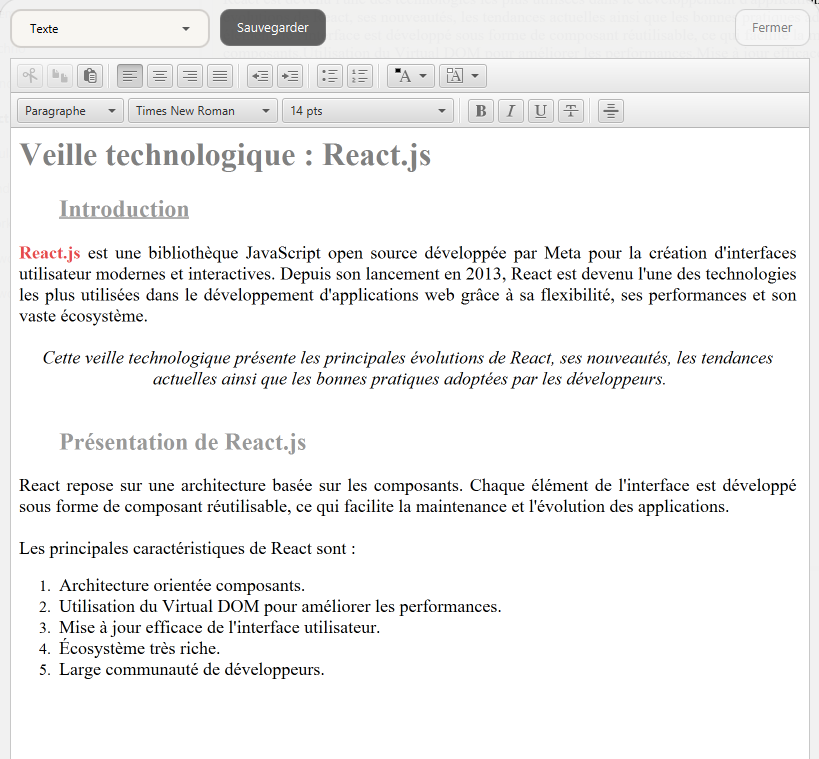Toggle left text alignment
Viewport: 819px width, 759px height.
(x=130, y=76)
